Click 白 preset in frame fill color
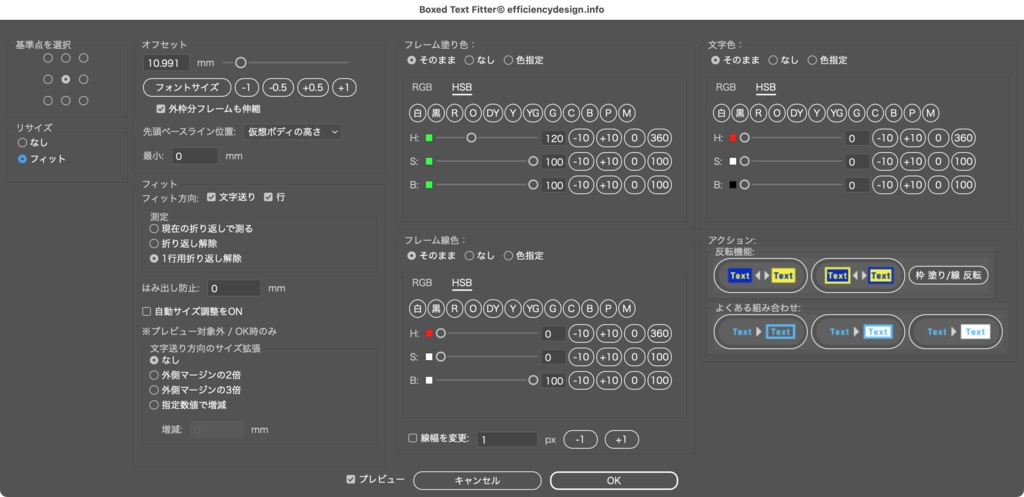This screenshot has width=1024, height=497. point(417,114)
